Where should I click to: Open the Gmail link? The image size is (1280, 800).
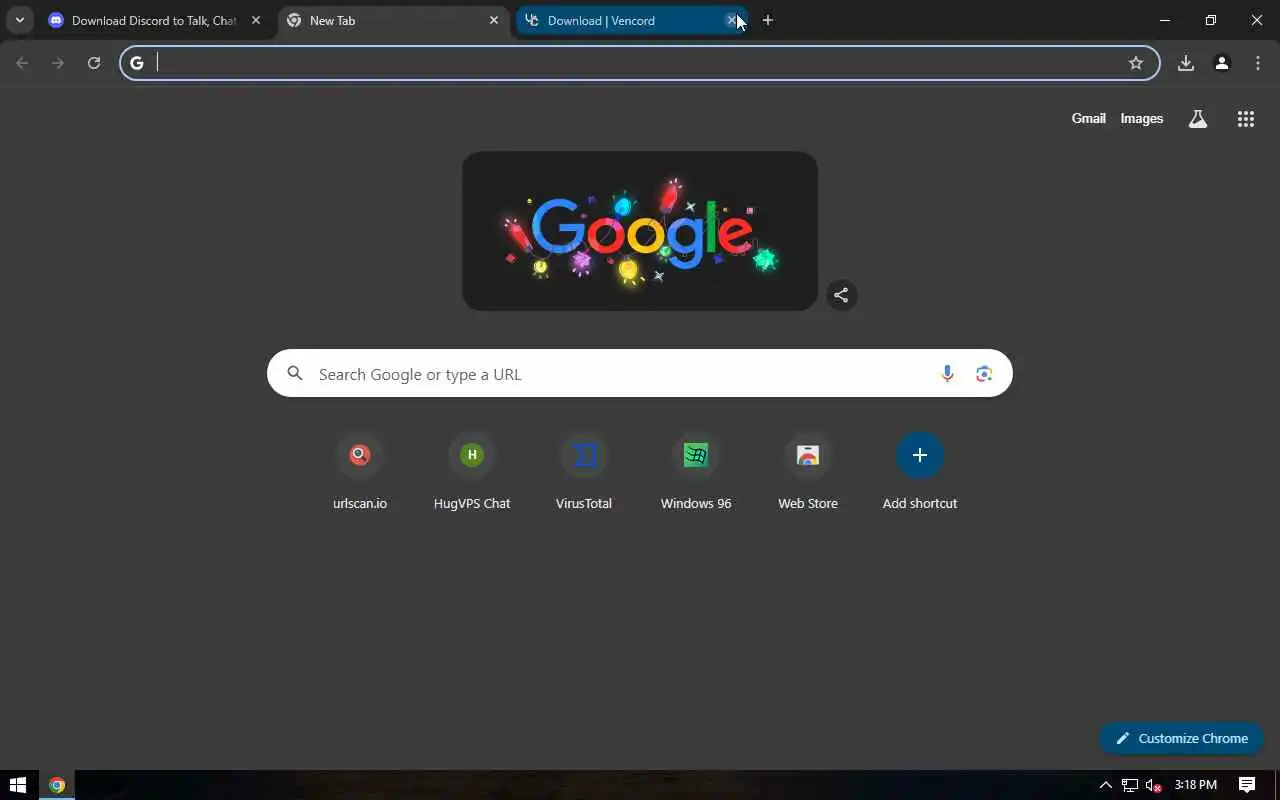point(1088,118)
